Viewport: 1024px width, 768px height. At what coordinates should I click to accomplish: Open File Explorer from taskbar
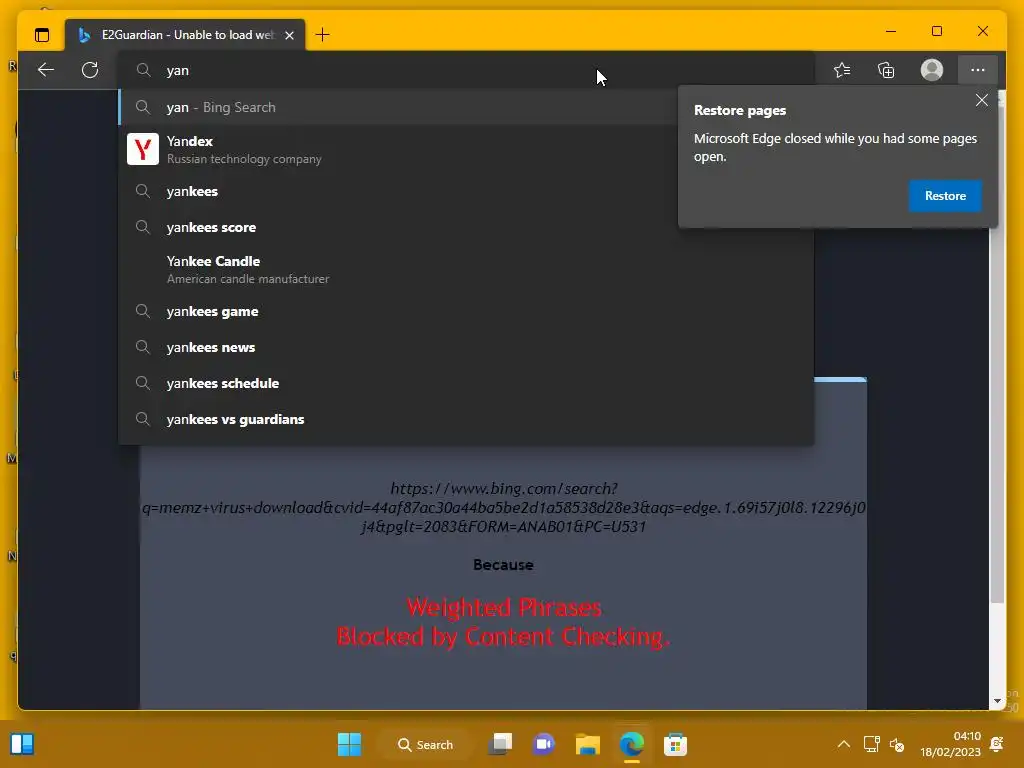pyautogui.click(x=588, y=744)
